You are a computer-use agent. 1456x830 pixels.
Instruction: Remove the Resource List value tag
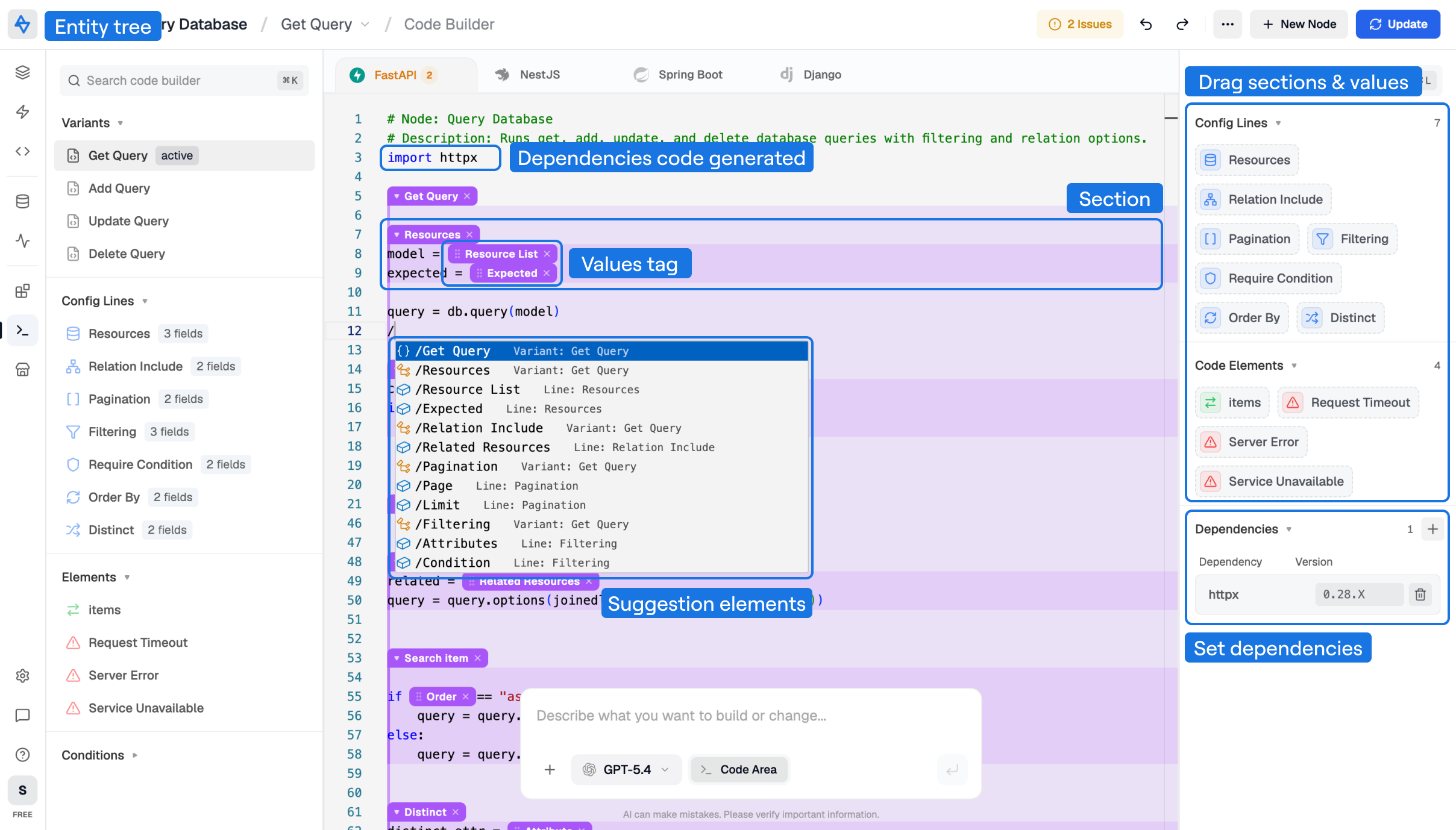click(x=547, y=254)
